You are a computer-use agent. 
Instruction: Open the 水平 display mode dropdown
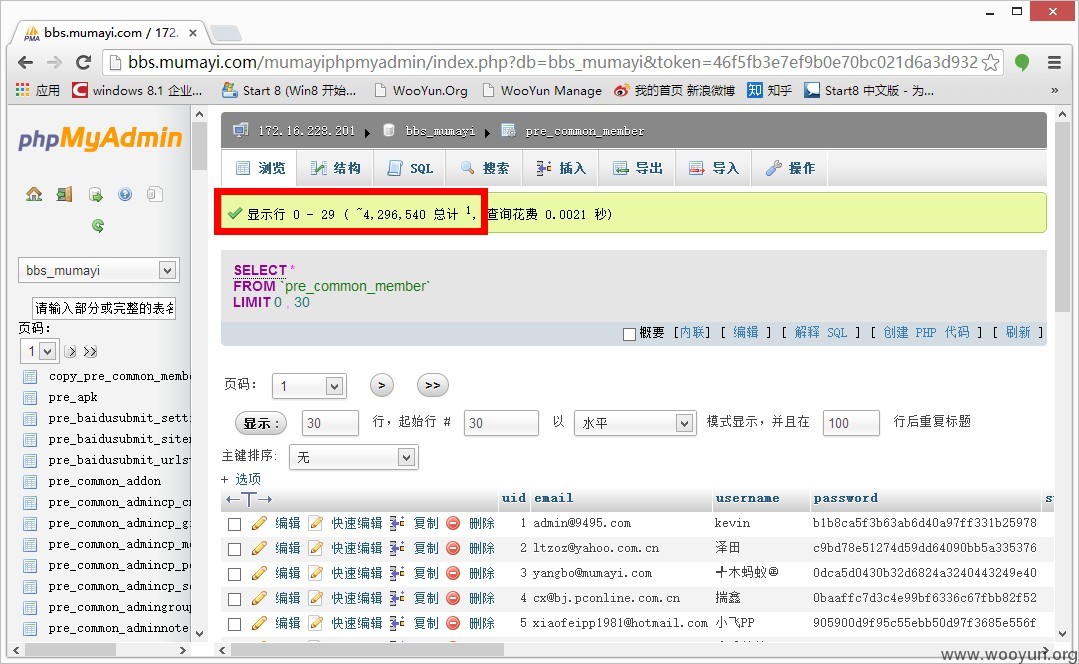[634, 422]
